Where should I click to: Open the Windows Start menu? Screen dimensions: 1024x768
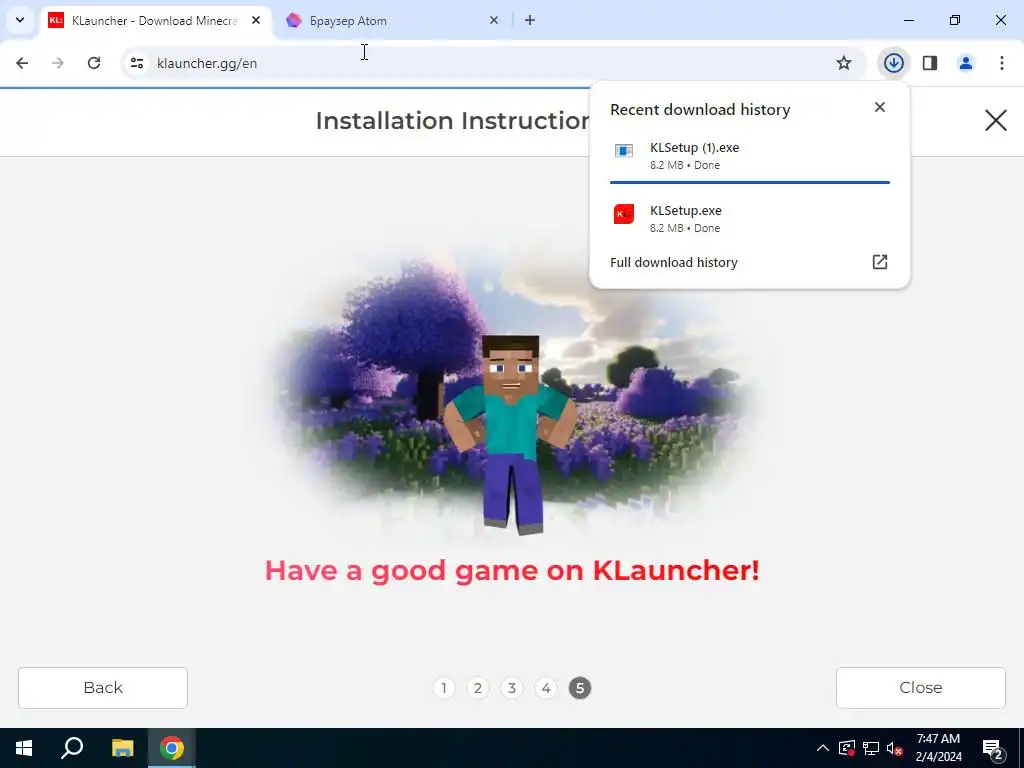pyautogui.click(x=24, y=748)
